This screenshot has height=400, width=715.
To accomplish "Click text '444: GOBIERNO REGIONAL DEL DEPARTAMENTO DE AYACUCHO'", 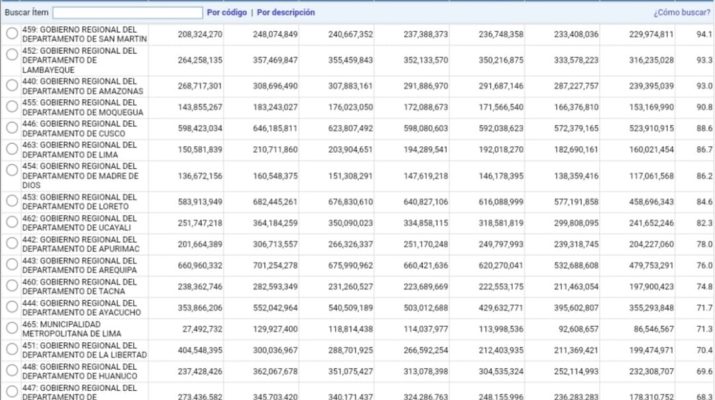I will (x=82, y=308).
